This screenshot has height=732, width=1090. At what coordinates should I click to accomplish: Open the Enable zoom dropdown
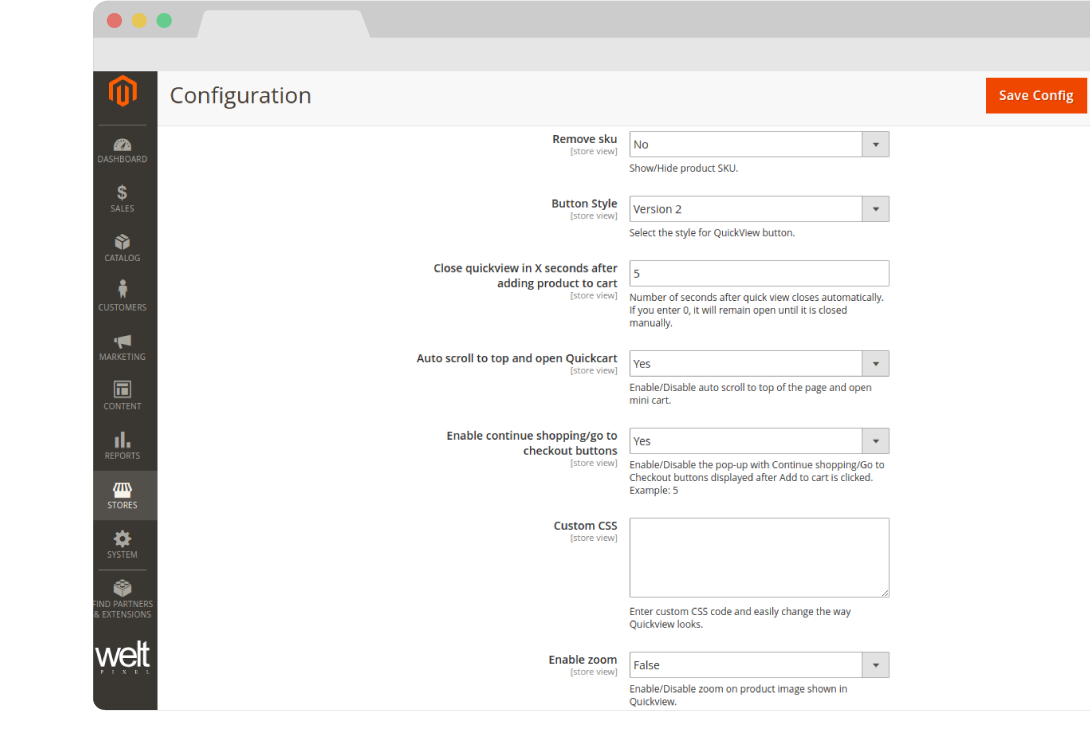(758, 665)
